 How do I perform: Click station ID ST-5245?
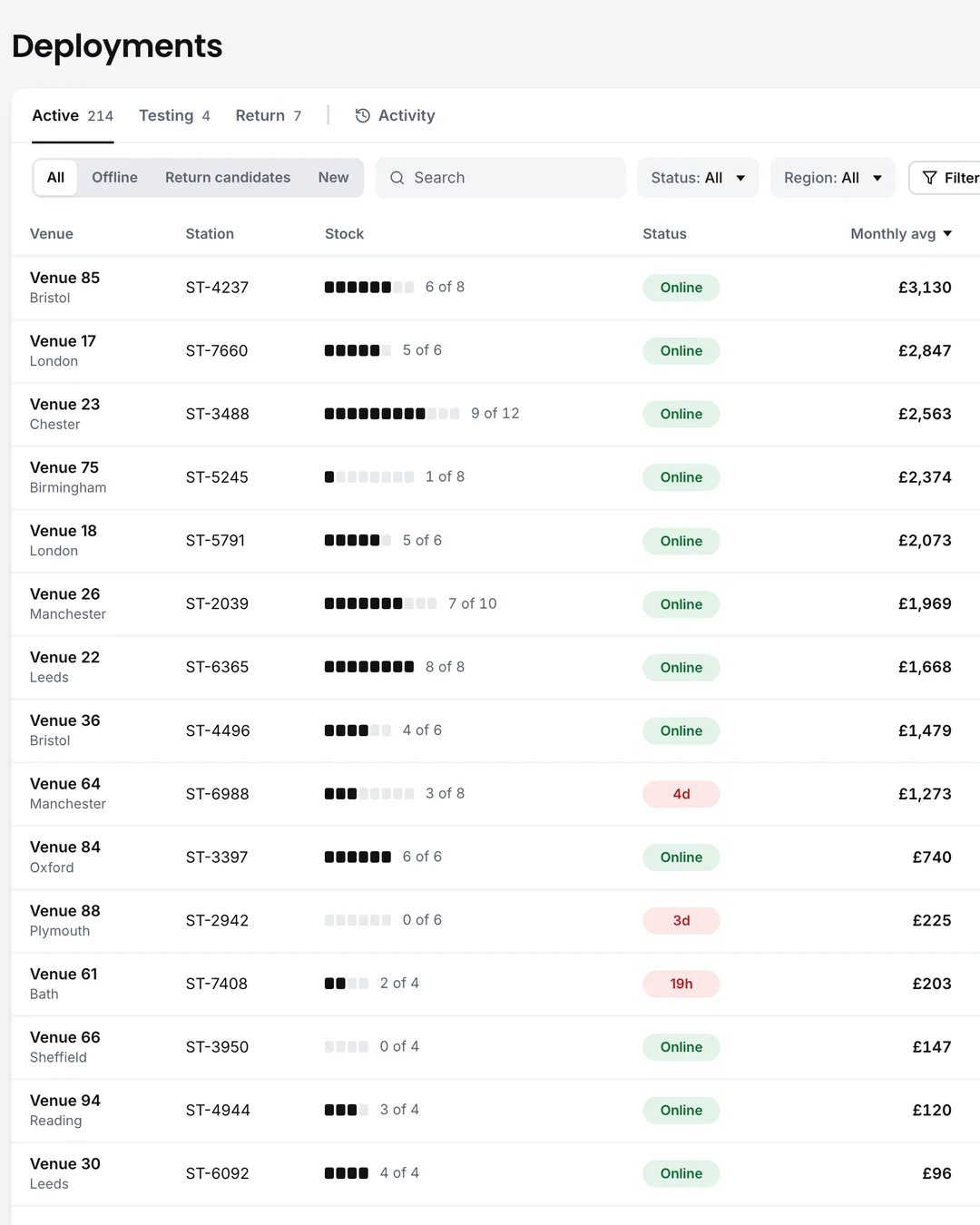click(217, 477)
